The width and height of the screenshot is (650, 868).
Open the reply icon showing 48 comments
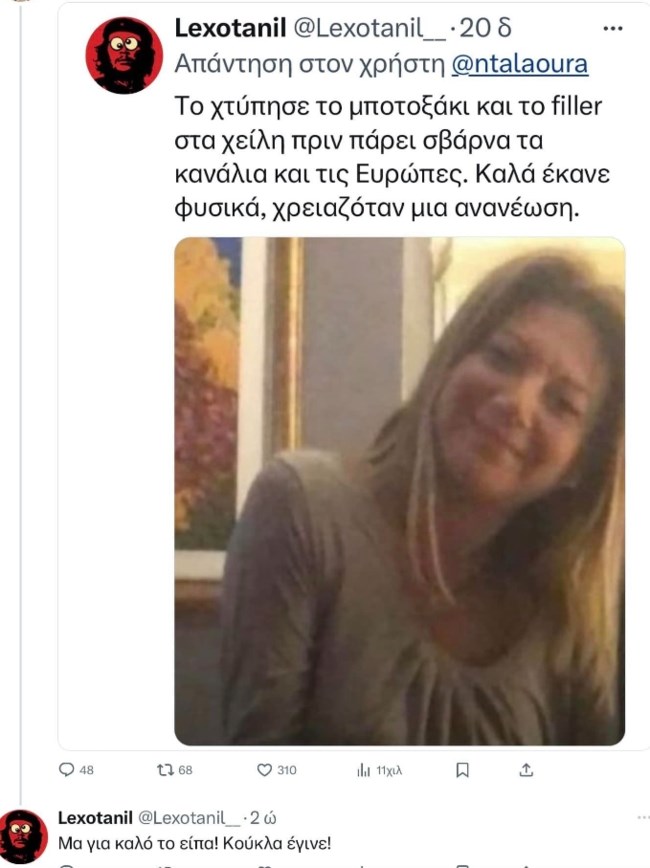[66, 769]
